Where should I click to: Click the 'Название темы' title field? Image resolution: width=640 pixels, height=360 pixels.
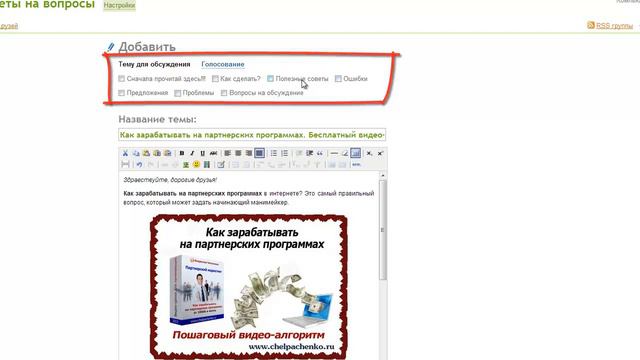coord(252,135)
